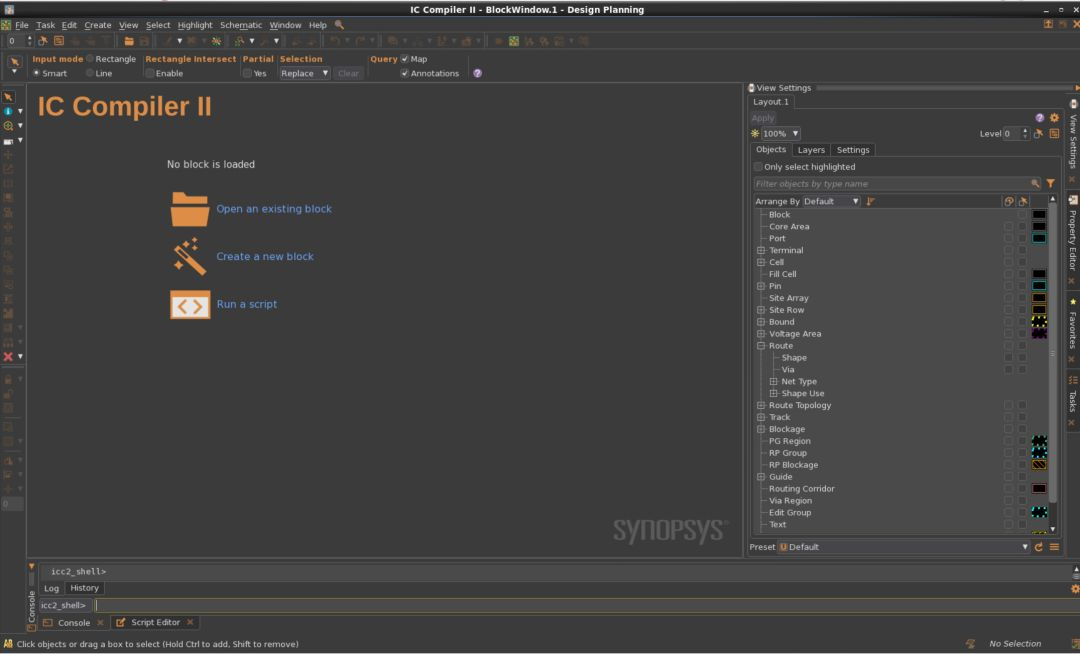Click the purple help icon in selection options bar
Screen dimensions: 1080x654
click(477, 73)
